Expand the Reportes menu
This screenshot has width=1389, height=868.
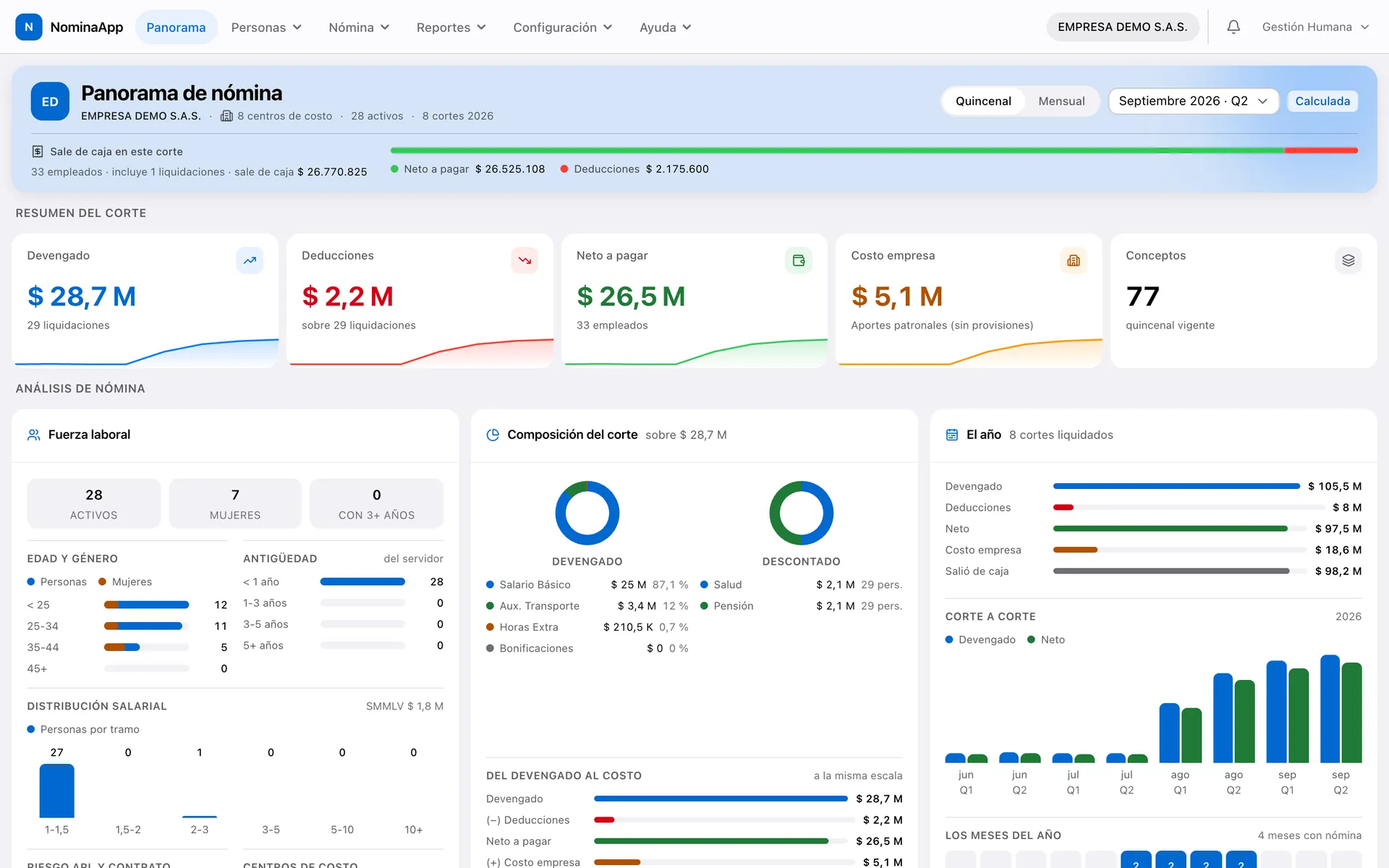[x=451, y=27]
